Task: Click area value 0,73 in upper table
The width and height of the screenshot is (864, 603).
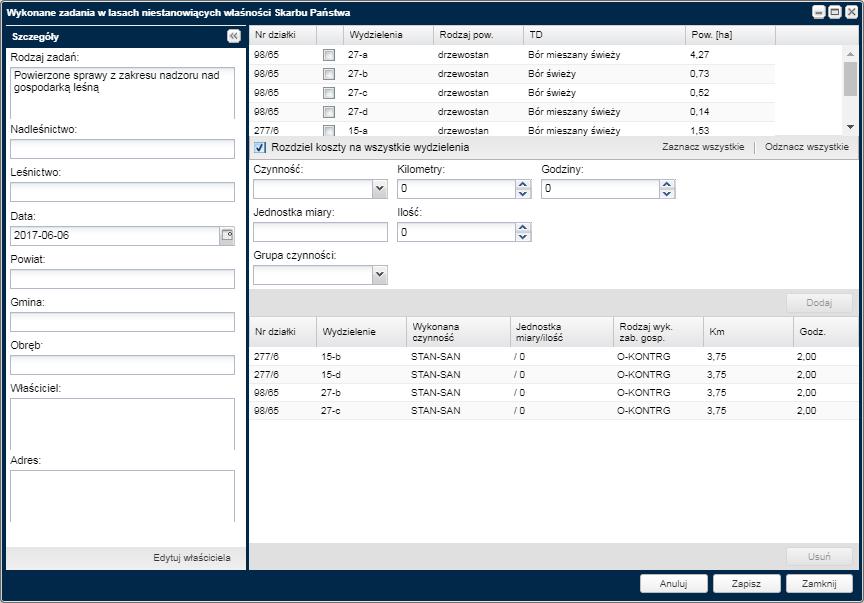Action: (699, 74)
